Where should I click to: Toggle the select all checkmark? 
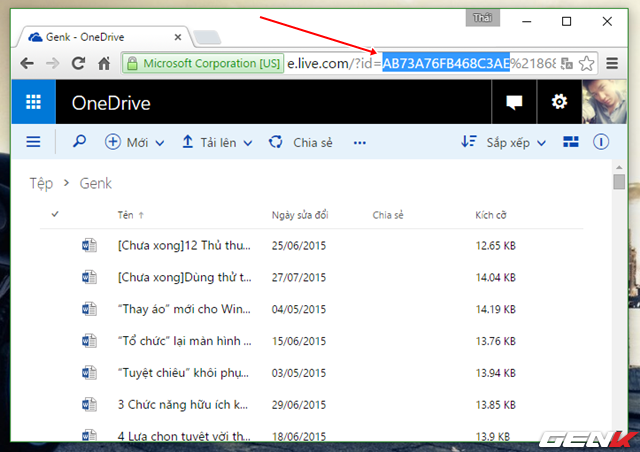click(x=55, y=214)
